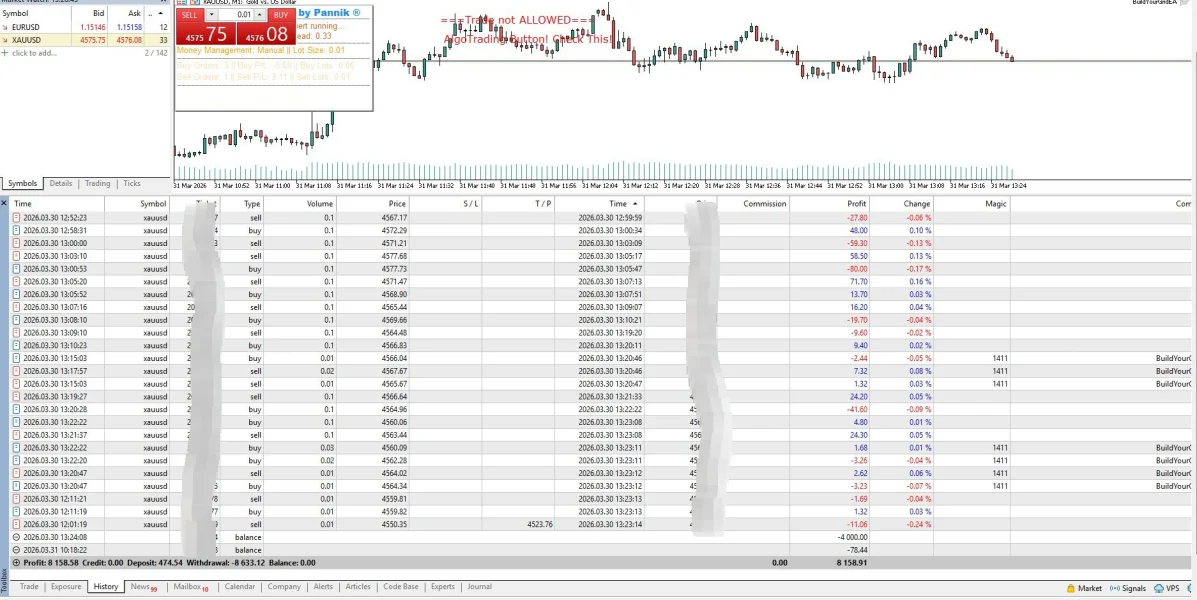Click the S / L column header
This screenshot has width=1197, height=600.
pyautogui.click(x=446, y=204)
